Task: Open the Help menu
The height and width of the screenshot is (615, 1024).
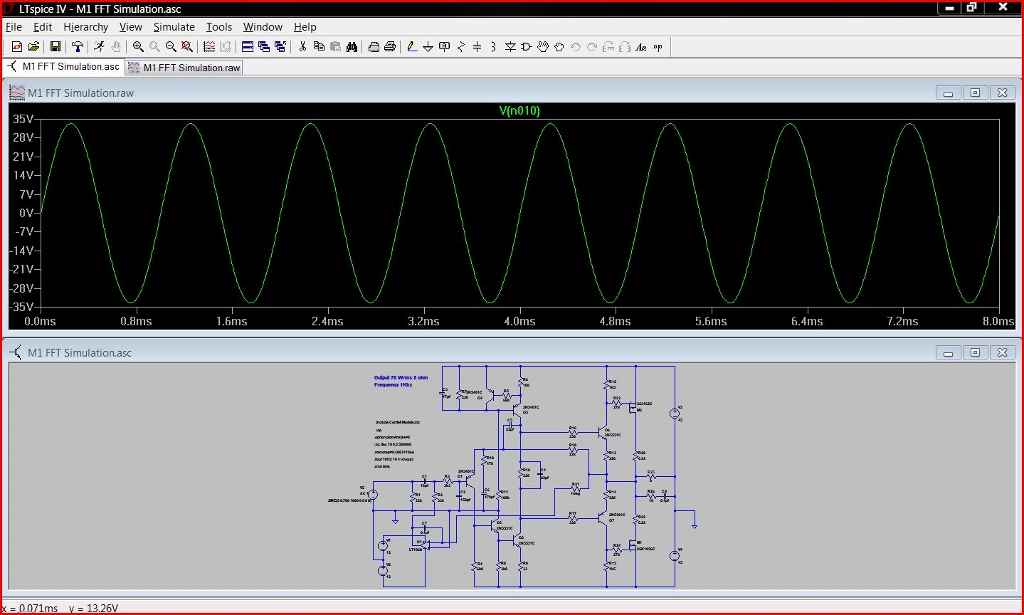Action: pyautogui.click(x=305, y=27)
